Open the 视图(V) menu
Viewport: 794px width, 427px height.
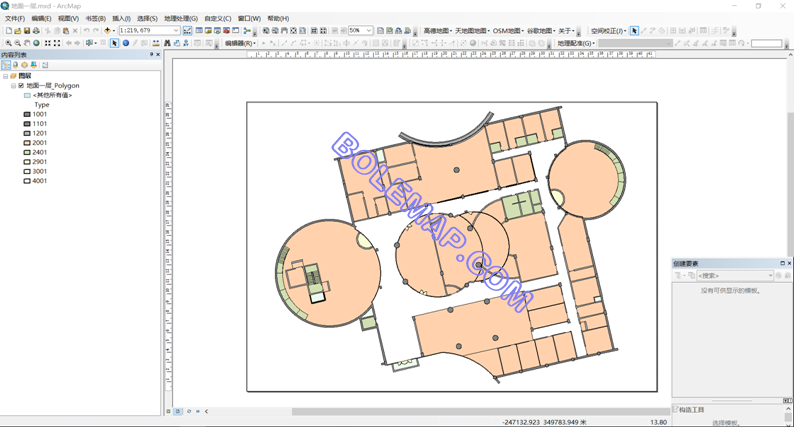click(x=68, y=18)
